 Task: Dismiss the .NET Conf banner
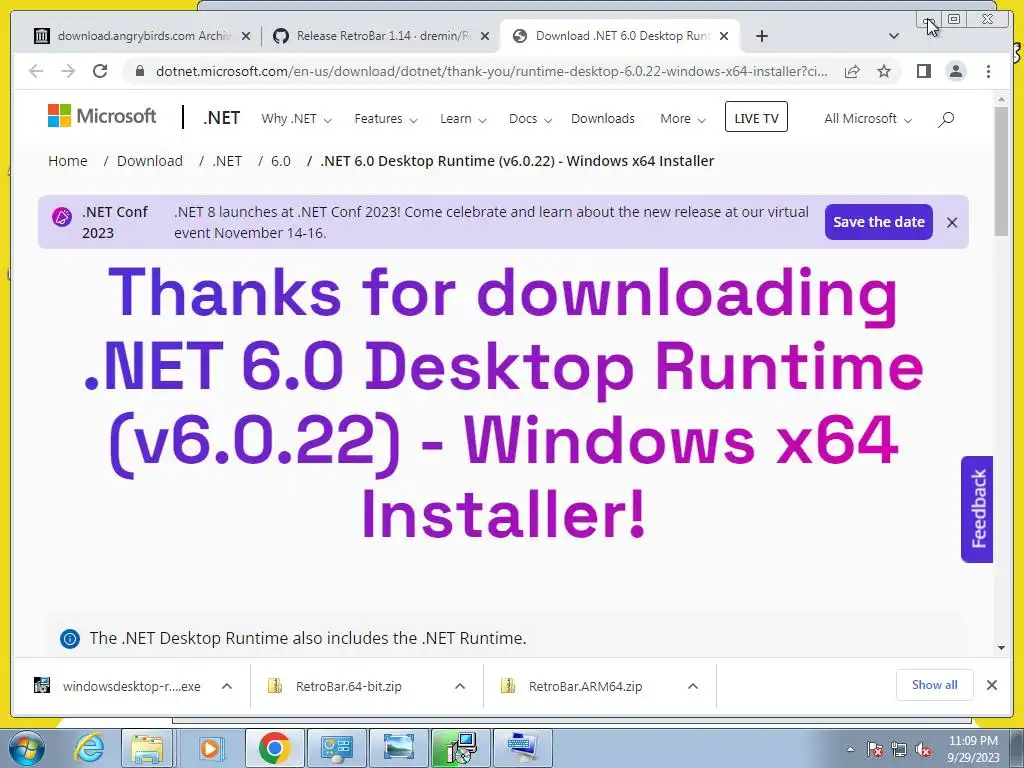click(x=952, y=223)
